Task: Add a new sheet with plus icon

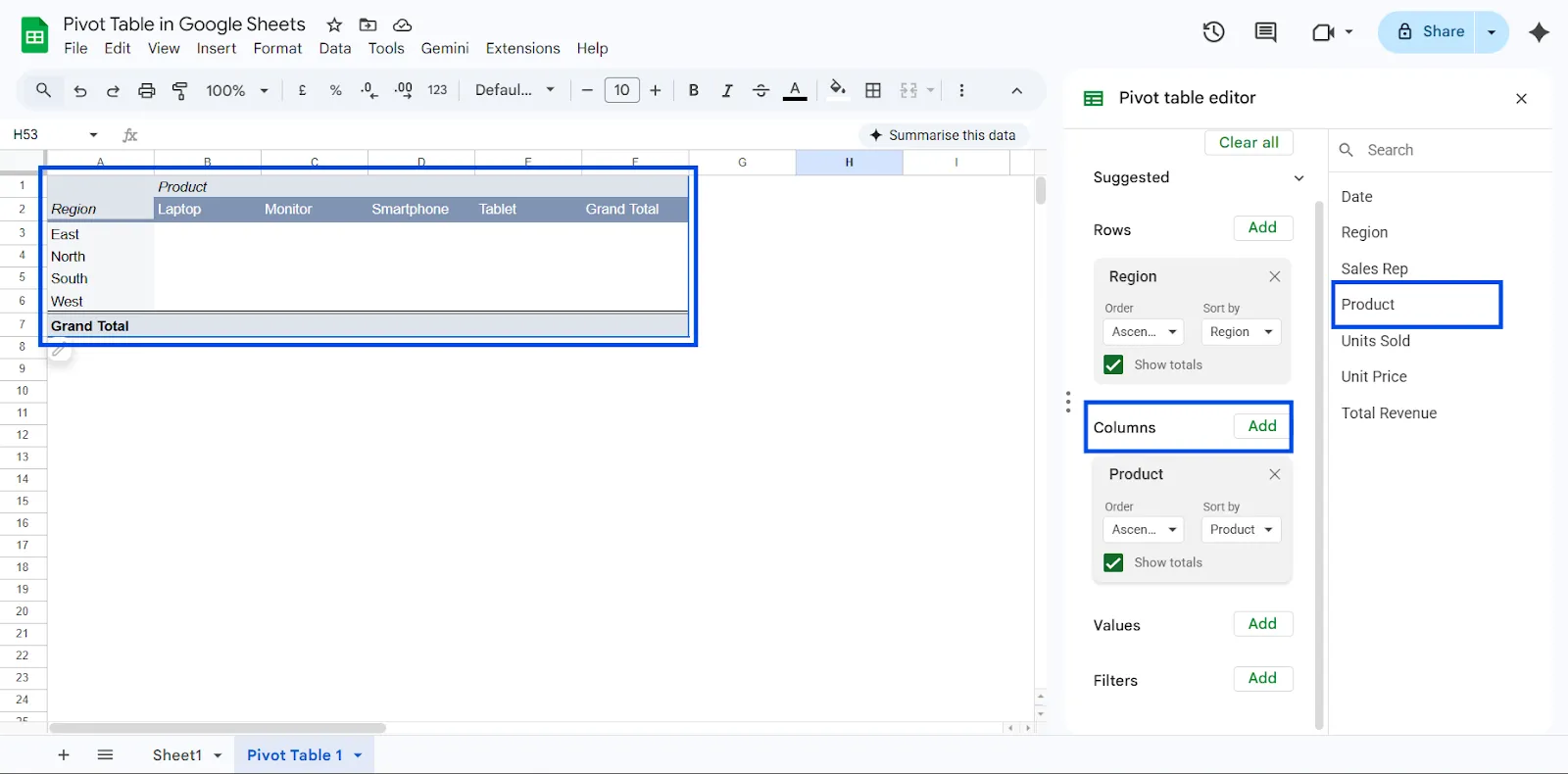Action: point(64,755)
